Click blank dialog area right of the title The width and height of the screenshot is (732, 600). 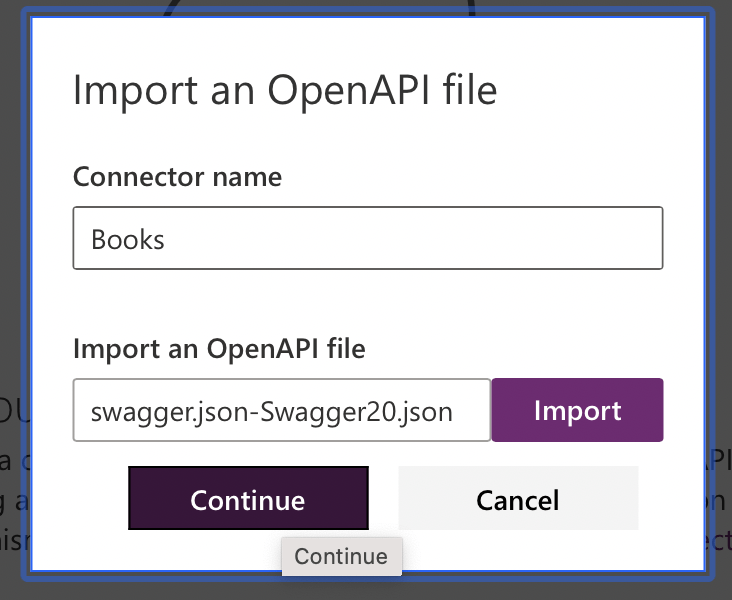[x=600, y=90]
